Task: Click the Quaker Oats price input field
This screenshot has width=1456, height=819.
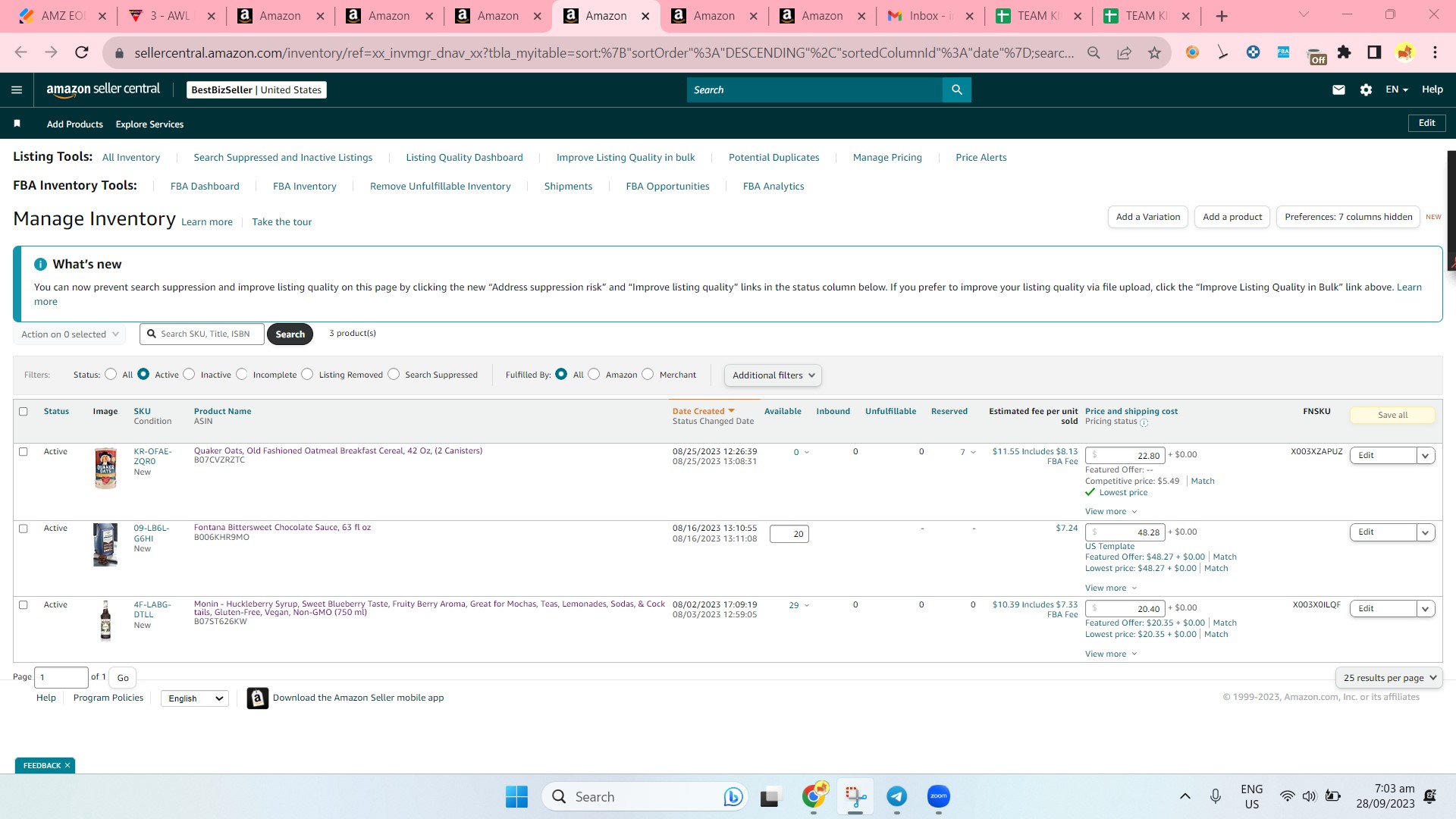Action: (1125, 456)
